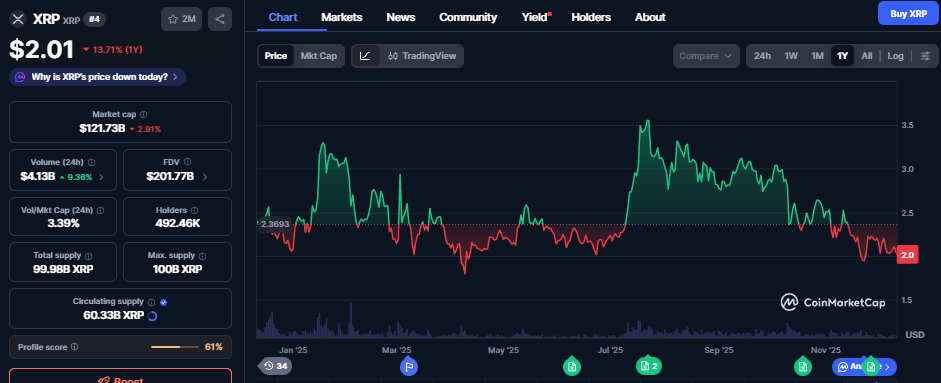Open 'Why is XRP's price down today?'

(97, 77)
